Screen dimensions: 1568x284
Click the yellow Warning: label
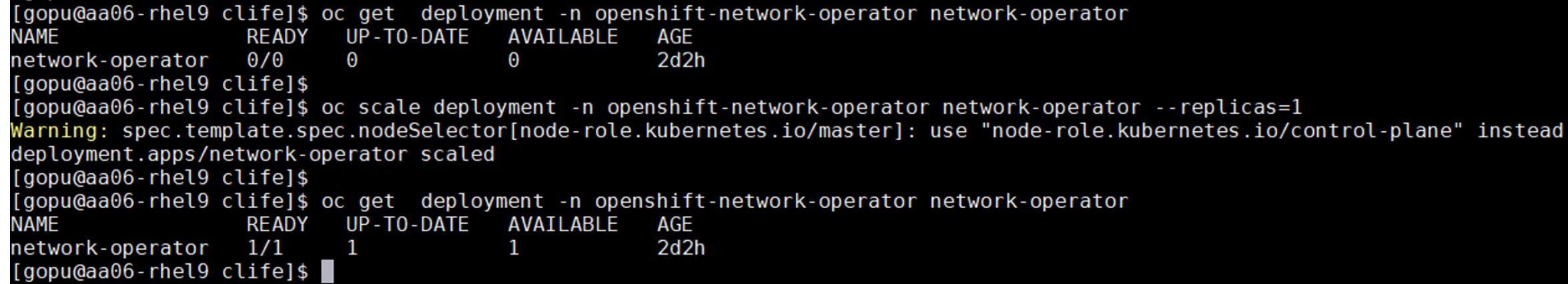tap(59, 131)
